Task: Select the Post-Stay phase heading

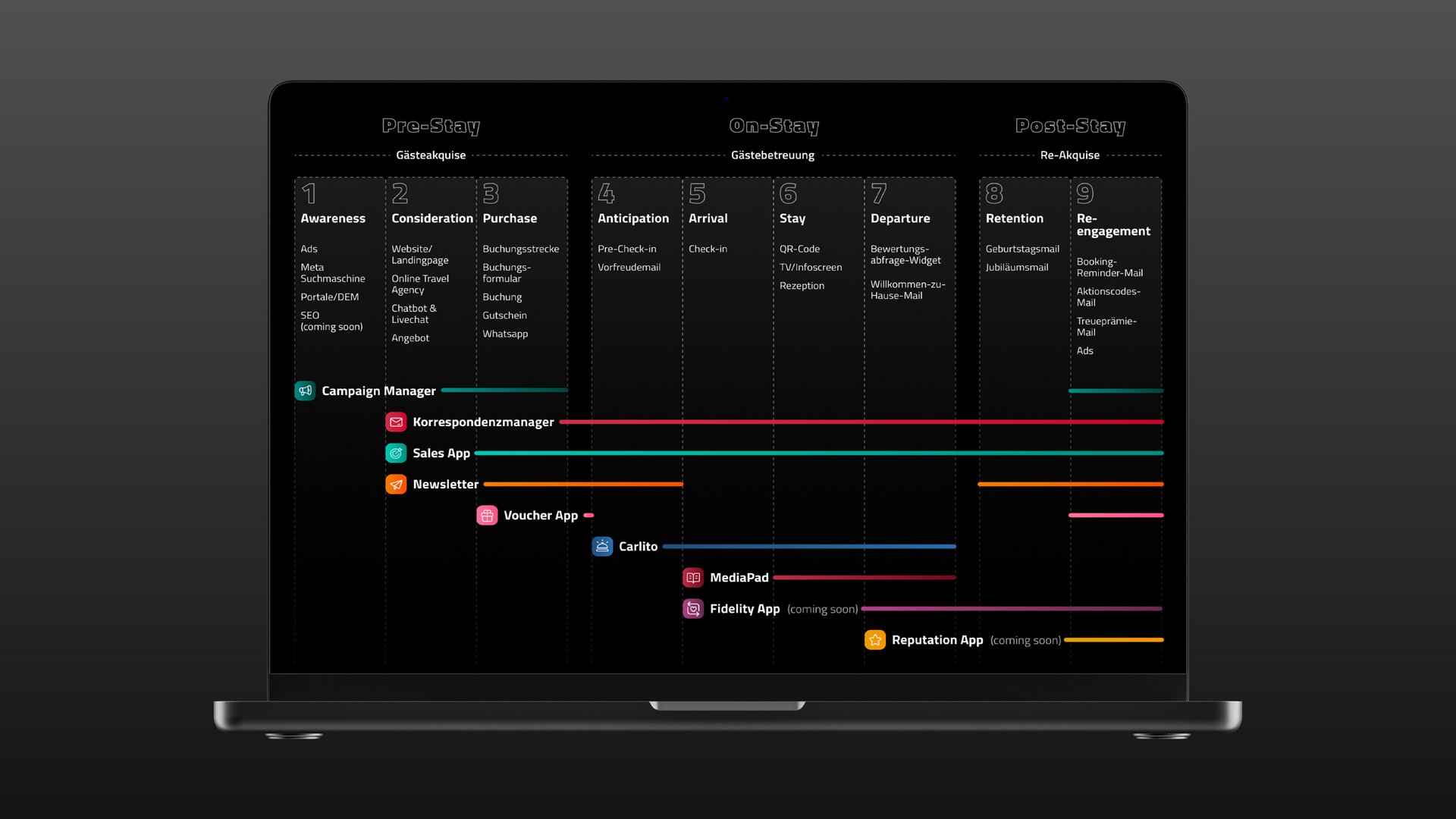Action: pos(1070,126)
